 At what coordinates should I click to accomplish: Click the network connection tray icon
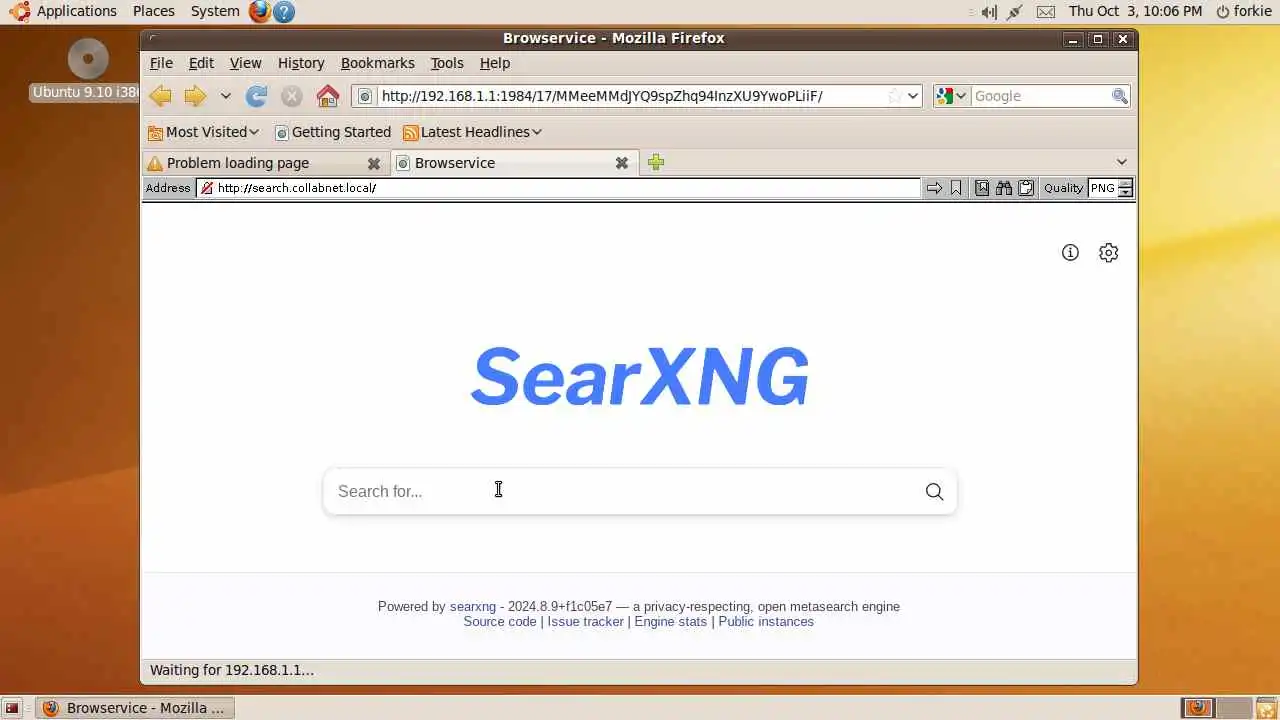(x=1015, y=12)
